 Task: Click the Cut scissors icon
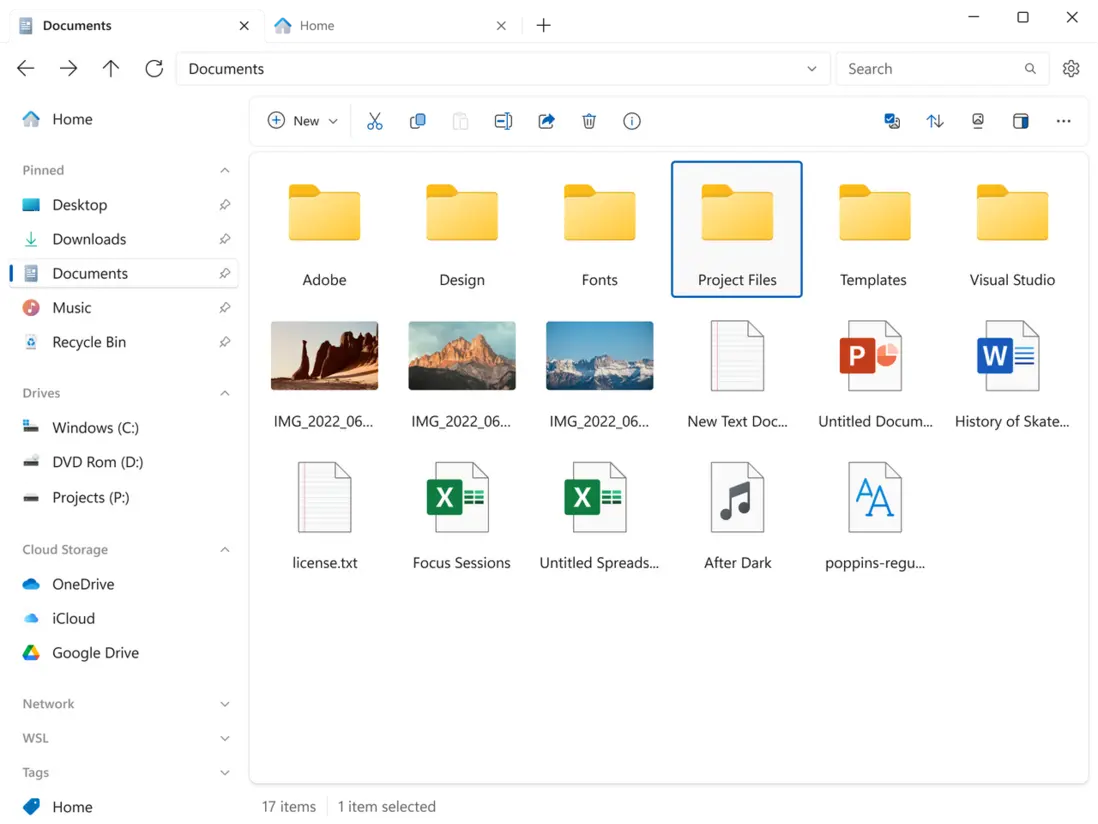pos(375,121)
